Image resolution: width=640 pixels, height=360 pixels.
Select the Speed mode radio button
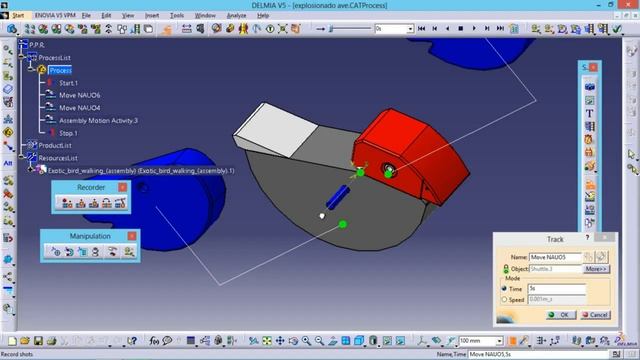(x=504, y=299)
